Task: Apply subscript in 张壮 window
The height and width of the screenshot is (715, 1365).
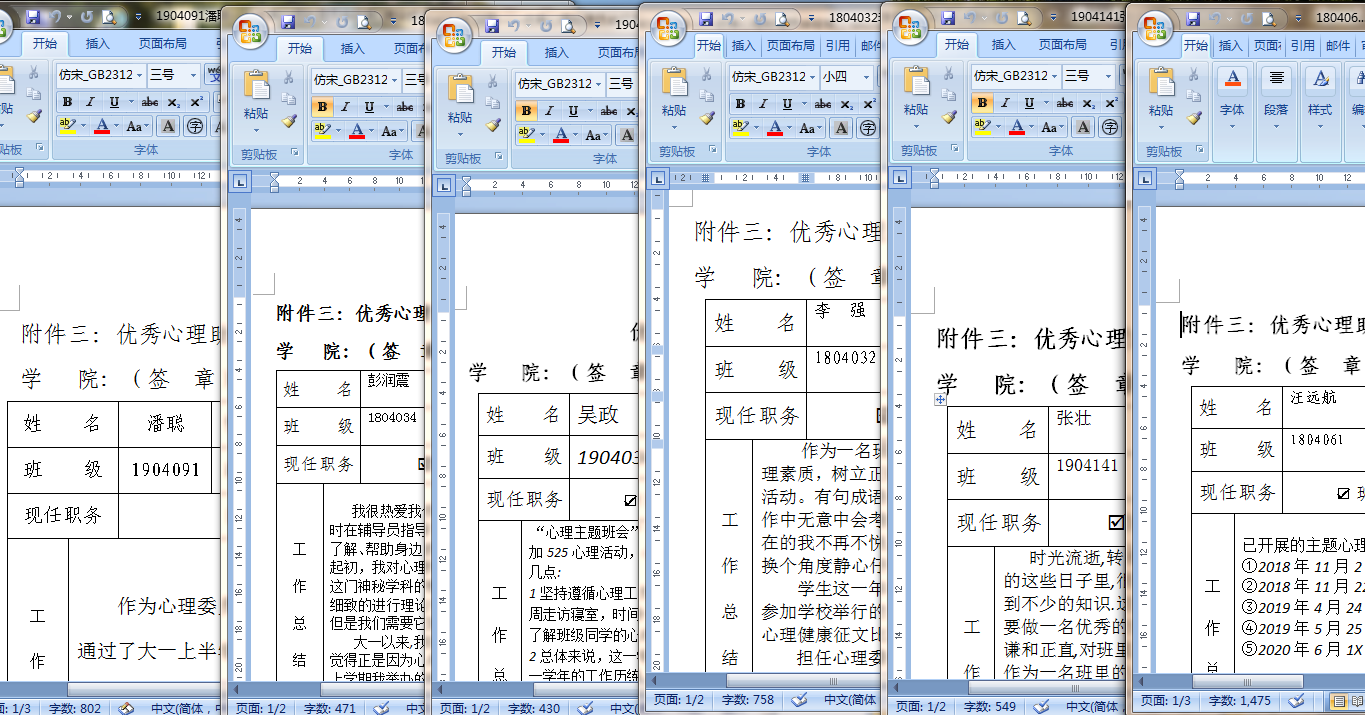Action: click(x=1090, y=102)
